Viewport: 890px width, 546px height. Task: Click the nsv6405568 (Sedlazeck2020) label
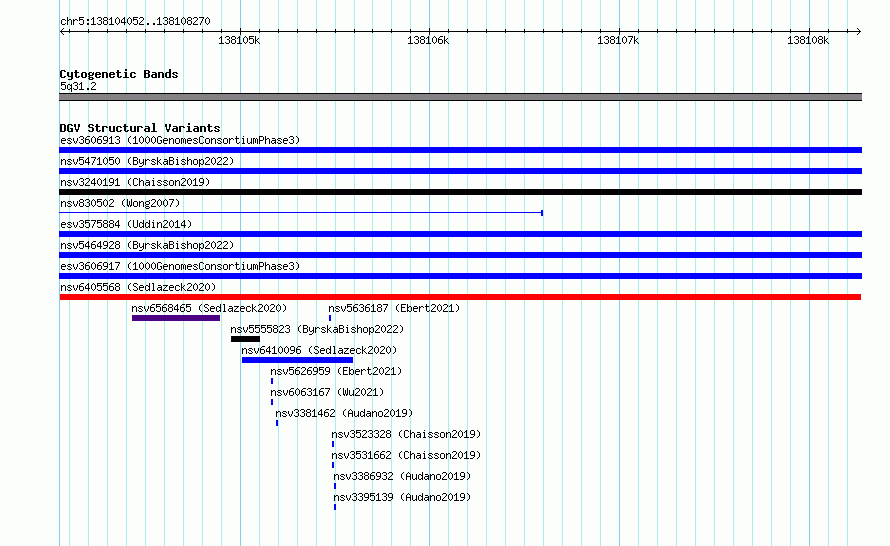coord(138,287)
